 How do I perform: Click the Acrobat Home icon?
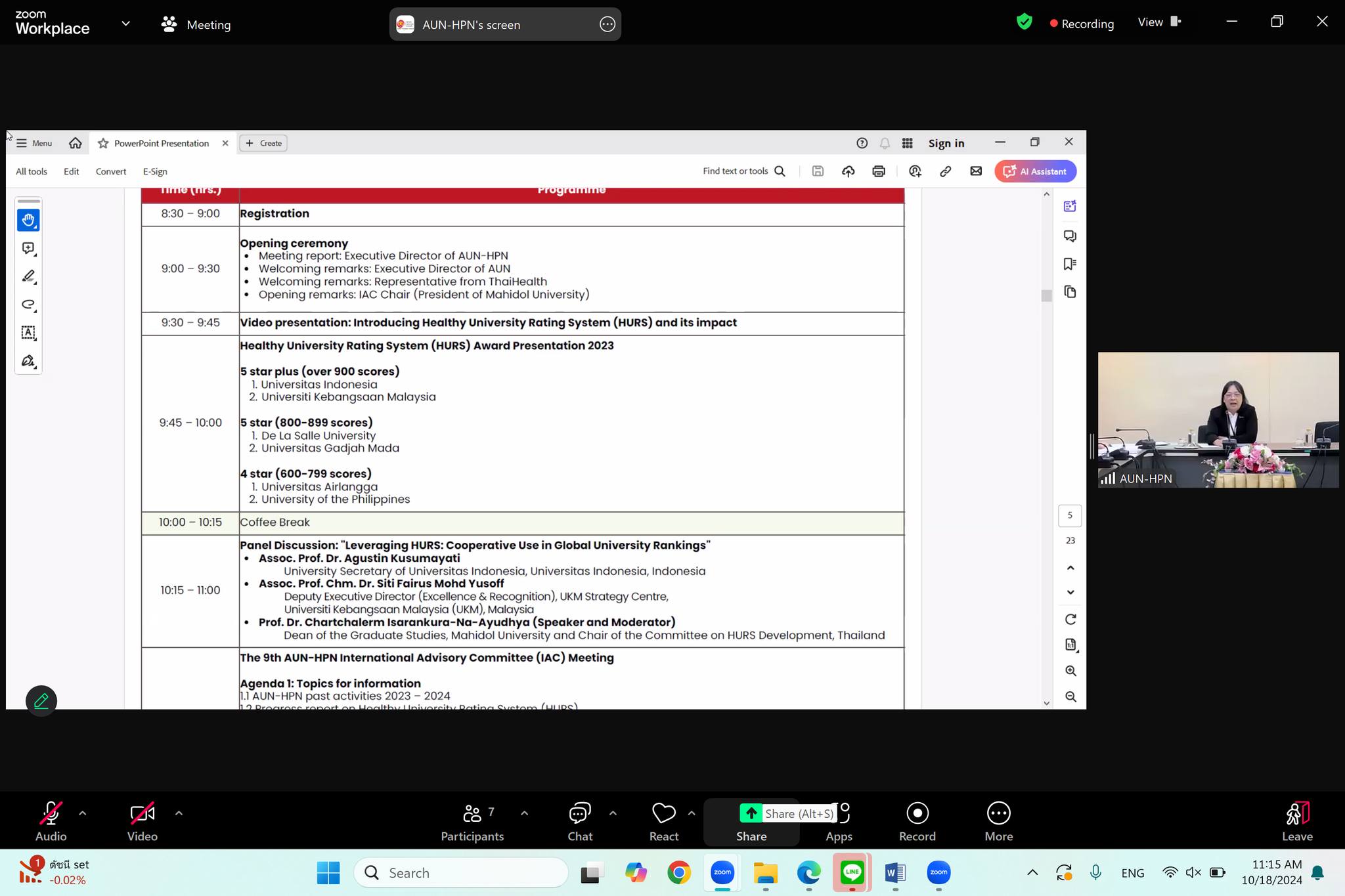[76, 143]
